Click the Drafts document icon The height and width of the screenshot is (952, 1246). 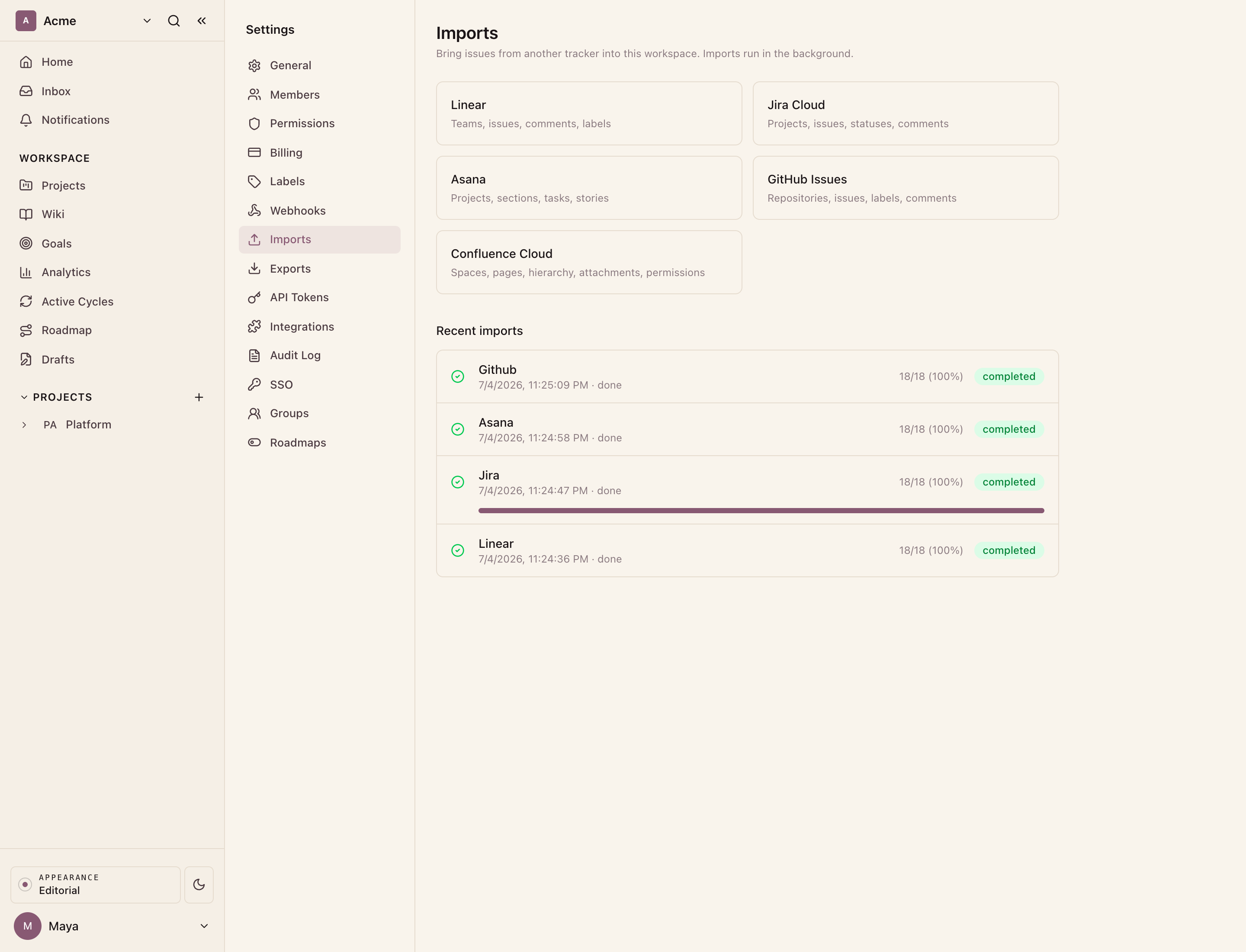(26, 359)
